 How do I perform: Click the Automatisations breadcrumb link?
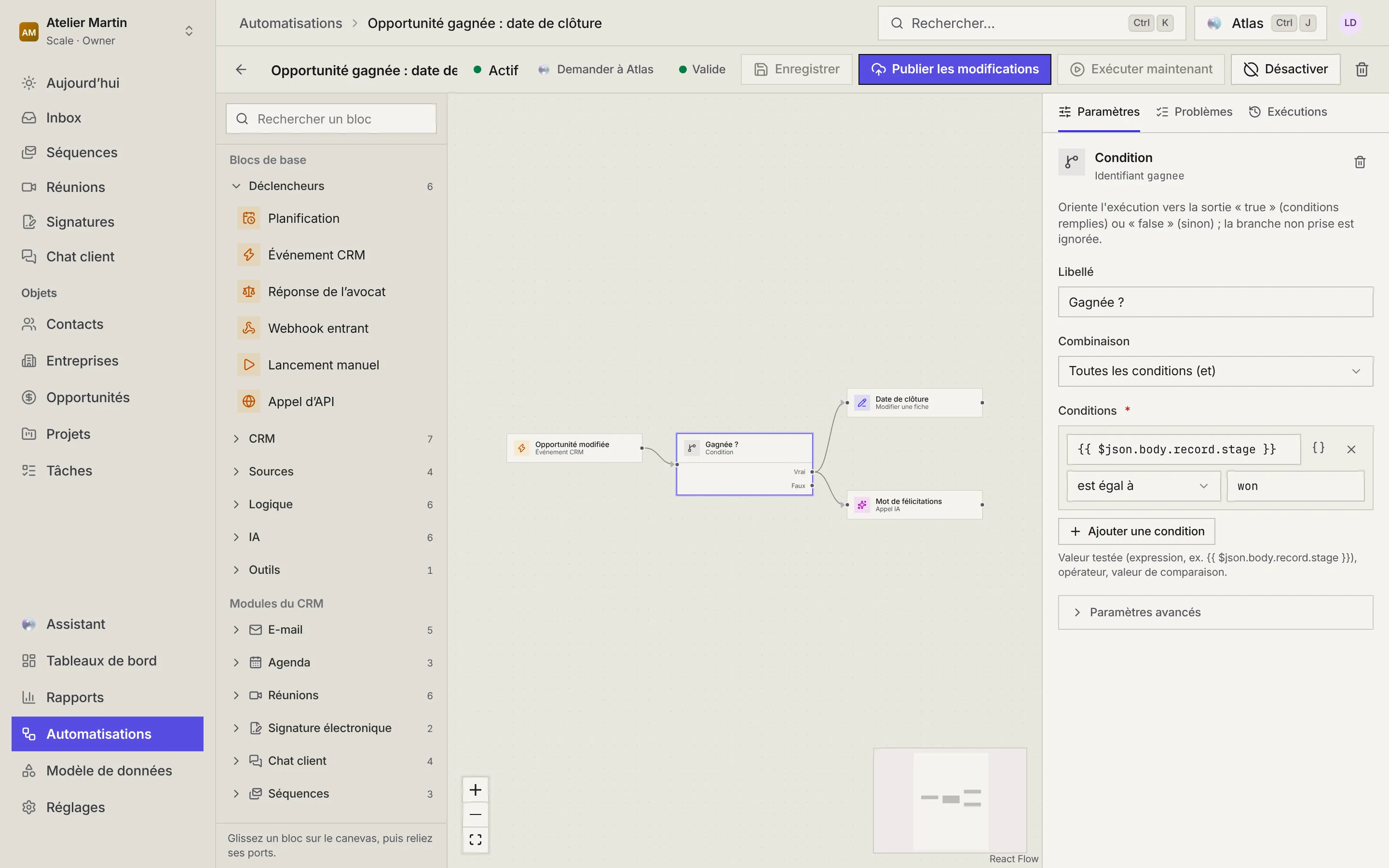[x=290, y=23]
